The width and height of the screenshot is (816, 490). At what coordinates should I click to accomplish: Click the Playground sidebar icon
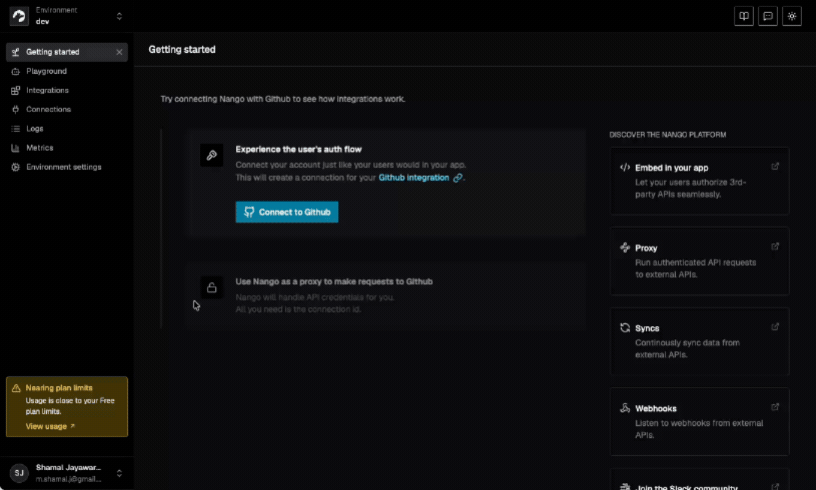coord(16,71)
